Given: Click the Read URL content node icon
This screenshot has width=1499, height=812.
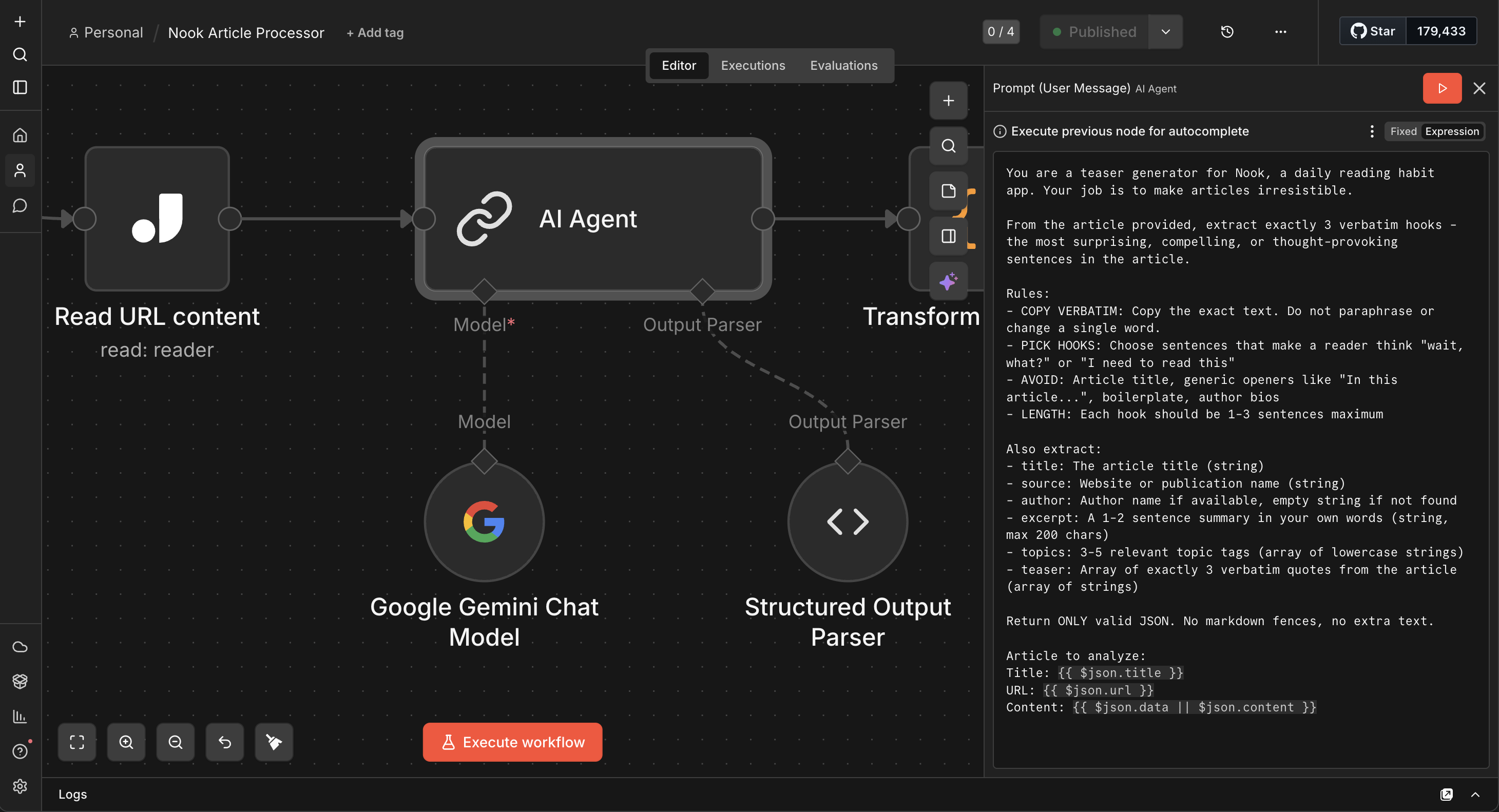Looking at the screenshot, I should coord(157,219).
